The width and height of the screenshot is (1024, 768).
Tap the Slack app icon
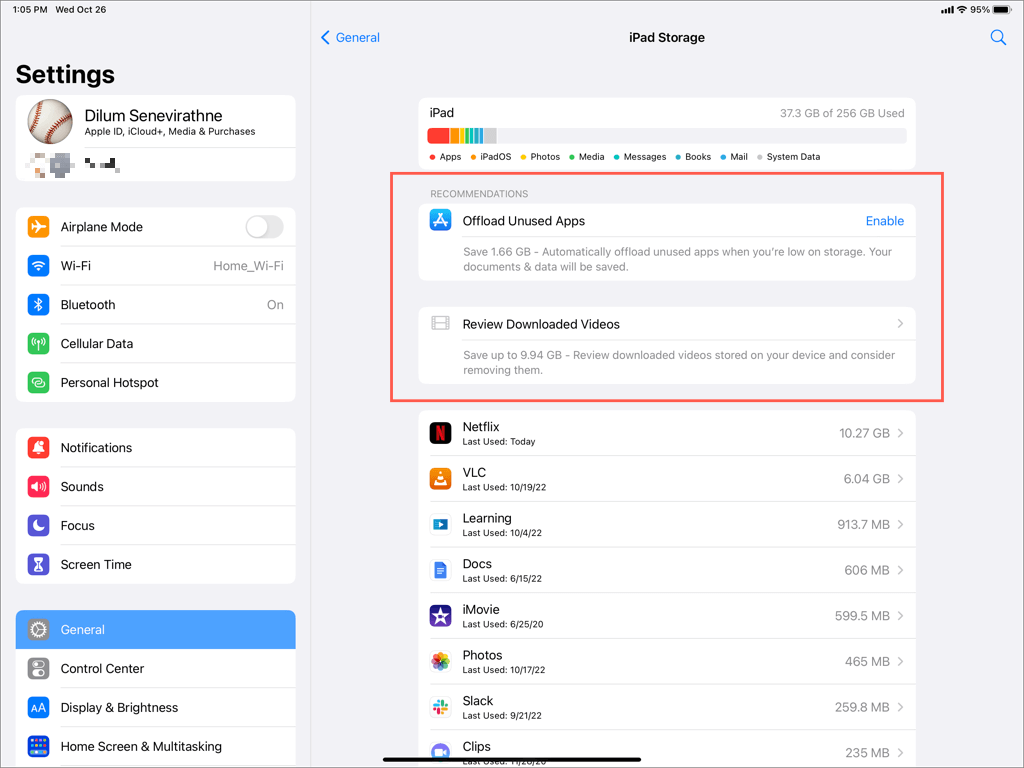(x=440, y=707)
